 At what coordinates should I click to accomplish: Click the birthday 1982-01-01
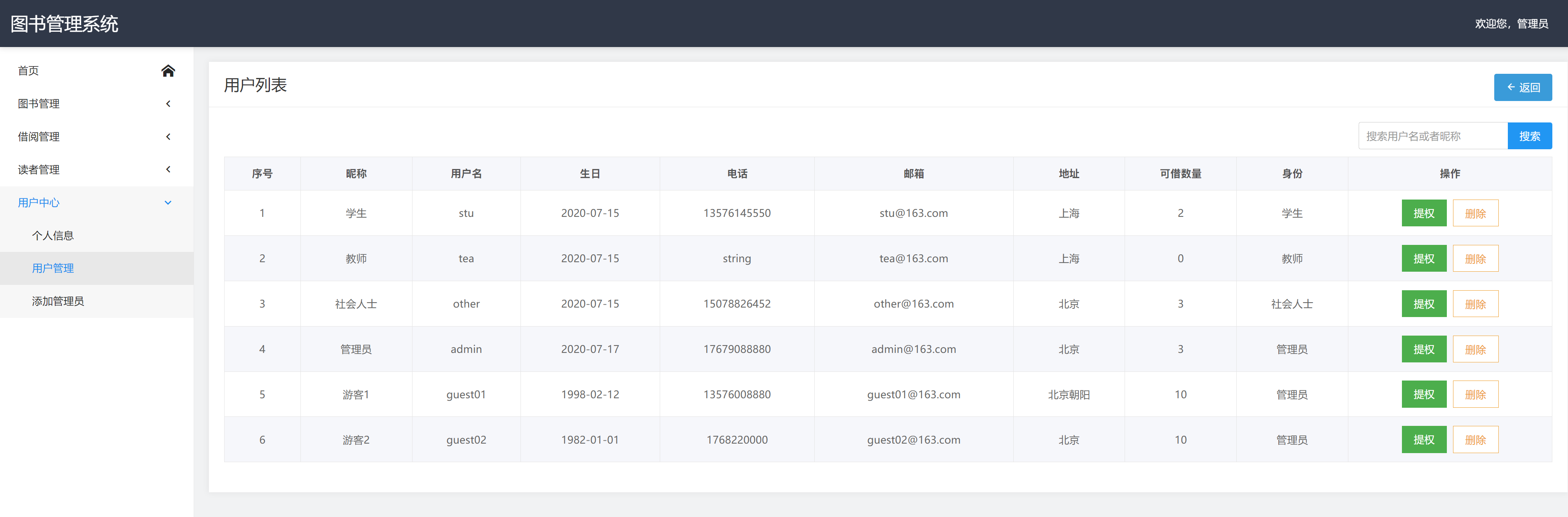[x=590, y=439]
